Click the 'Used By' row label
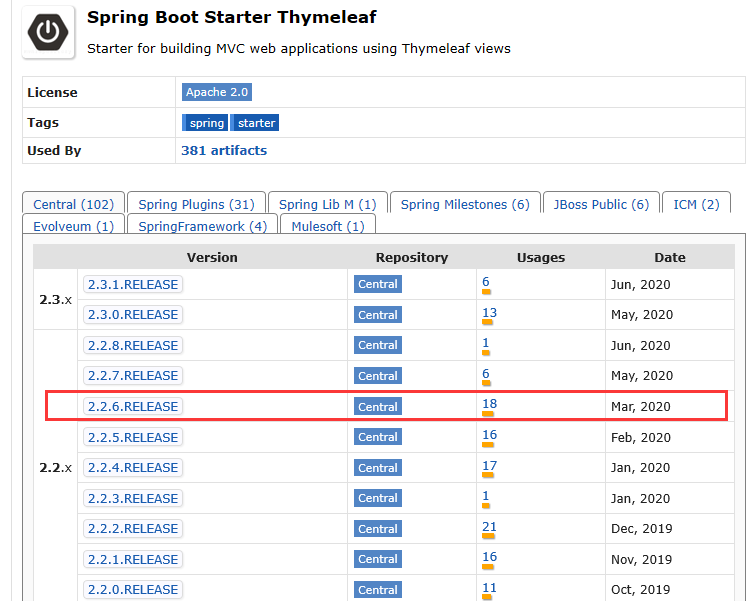 click(x=54, y=150)
